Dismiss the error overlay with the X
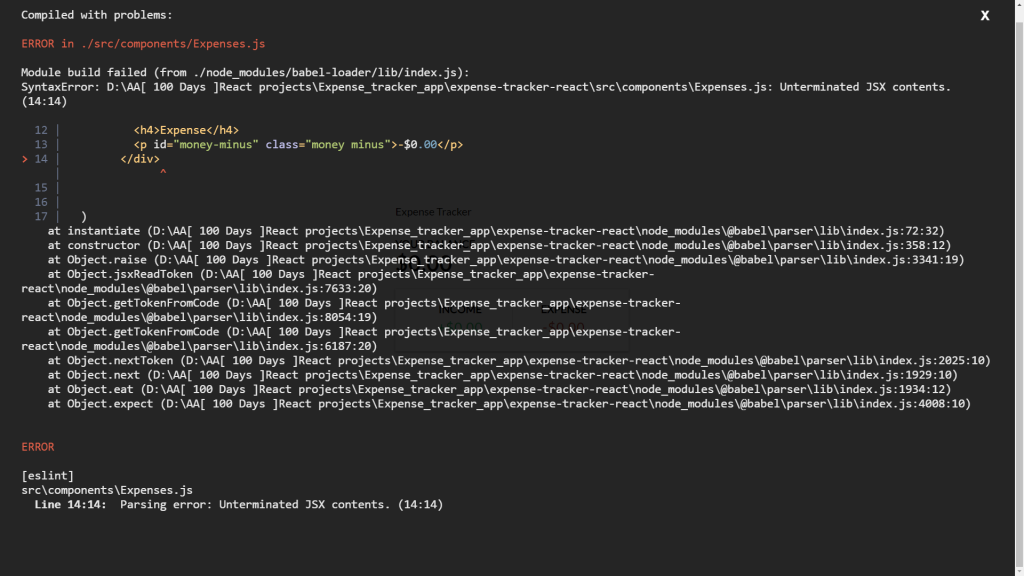1024x576 pixels. pyautogui.click(x=985, y=16)
